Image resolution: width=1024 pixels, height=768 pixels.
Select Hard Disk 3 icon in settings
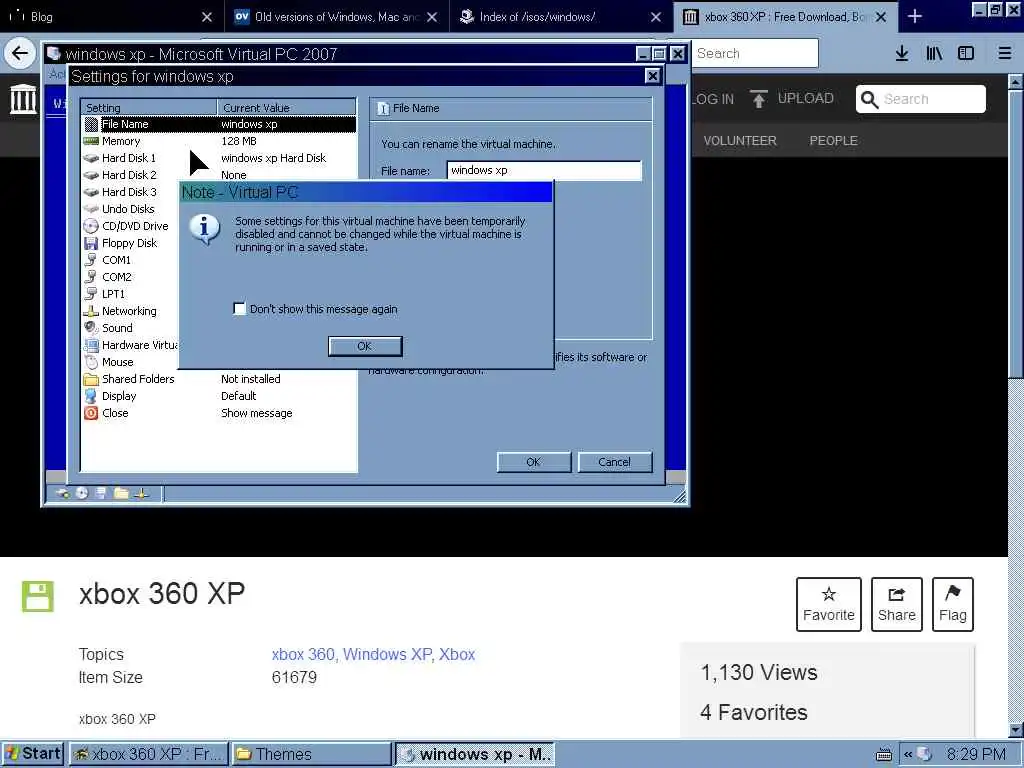pos(91,192)
